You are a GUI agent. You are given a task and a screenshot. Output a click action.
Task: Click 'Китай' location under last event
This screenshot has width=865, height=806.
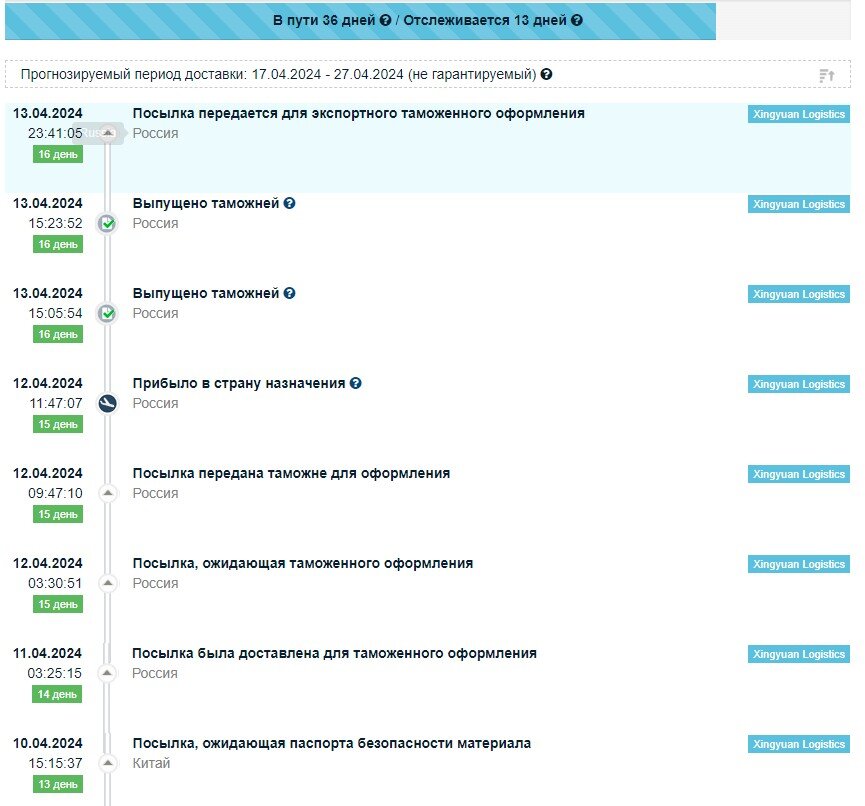[x=151, y=763]
